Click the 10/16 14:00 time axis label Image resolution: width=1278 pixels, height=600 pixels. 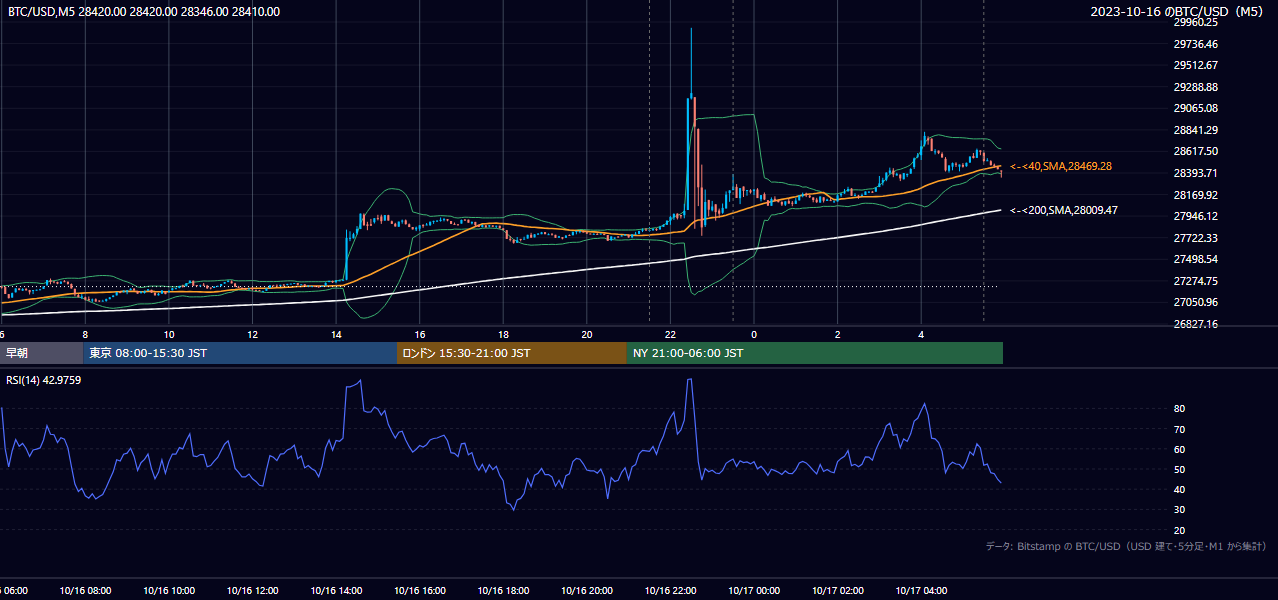coord(336,591)
